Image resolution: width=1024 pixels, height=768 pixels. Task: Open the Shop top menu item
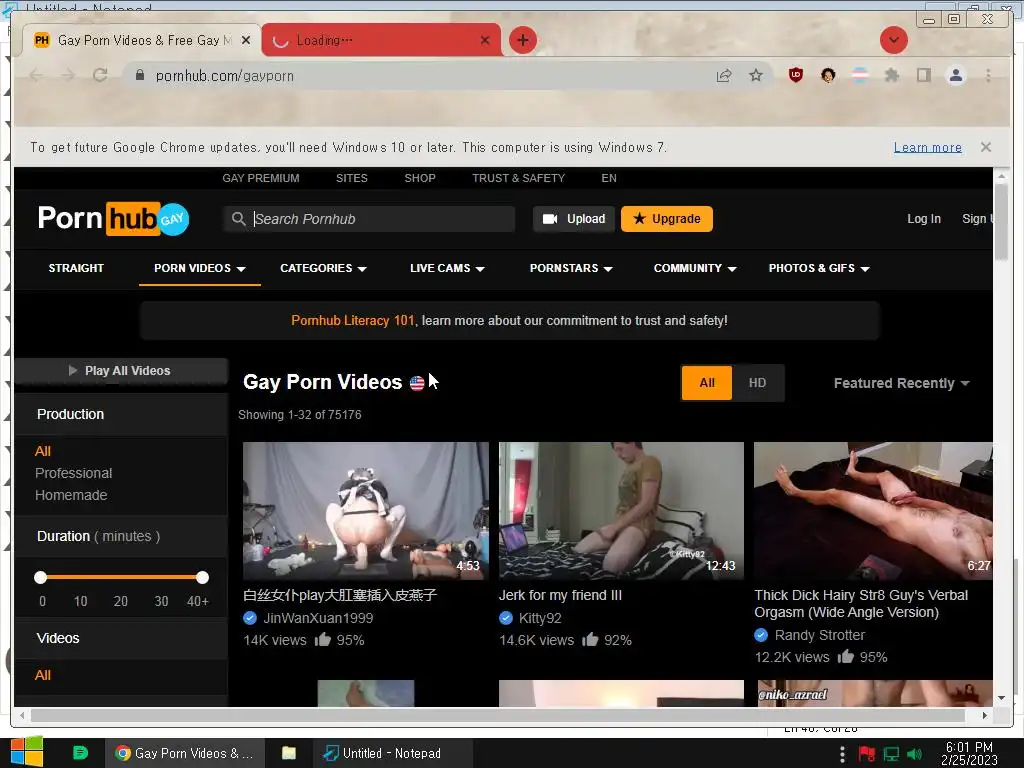point(419,178)
